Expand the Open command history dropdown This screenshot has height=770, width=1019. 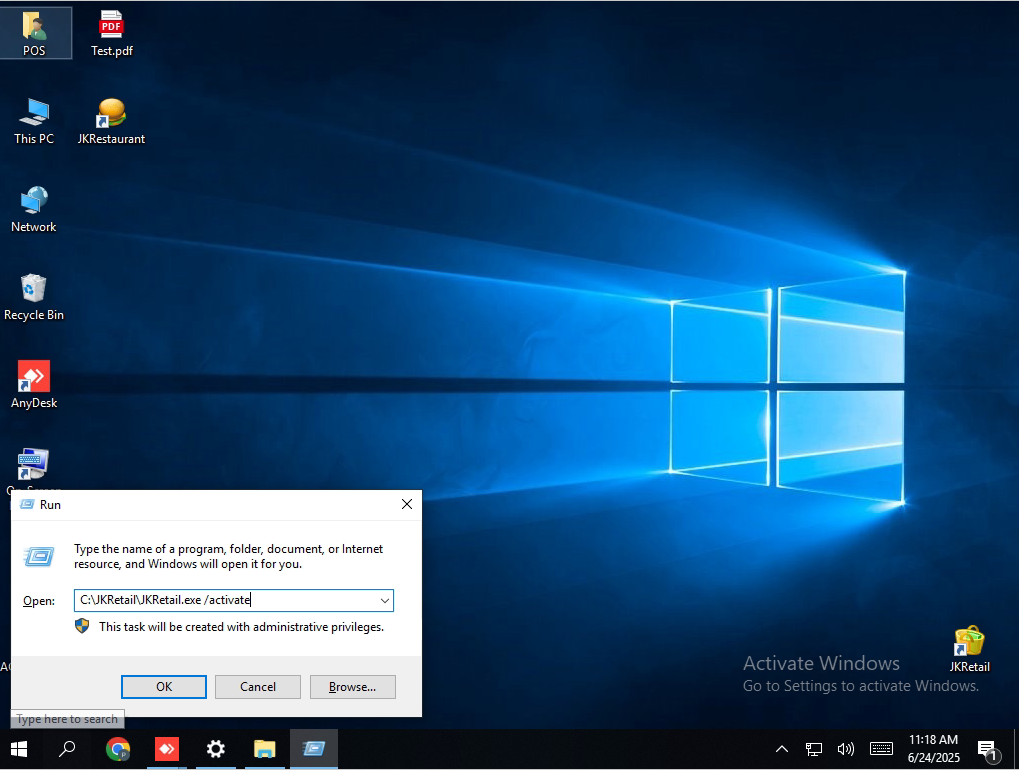[x=385, y=600]
